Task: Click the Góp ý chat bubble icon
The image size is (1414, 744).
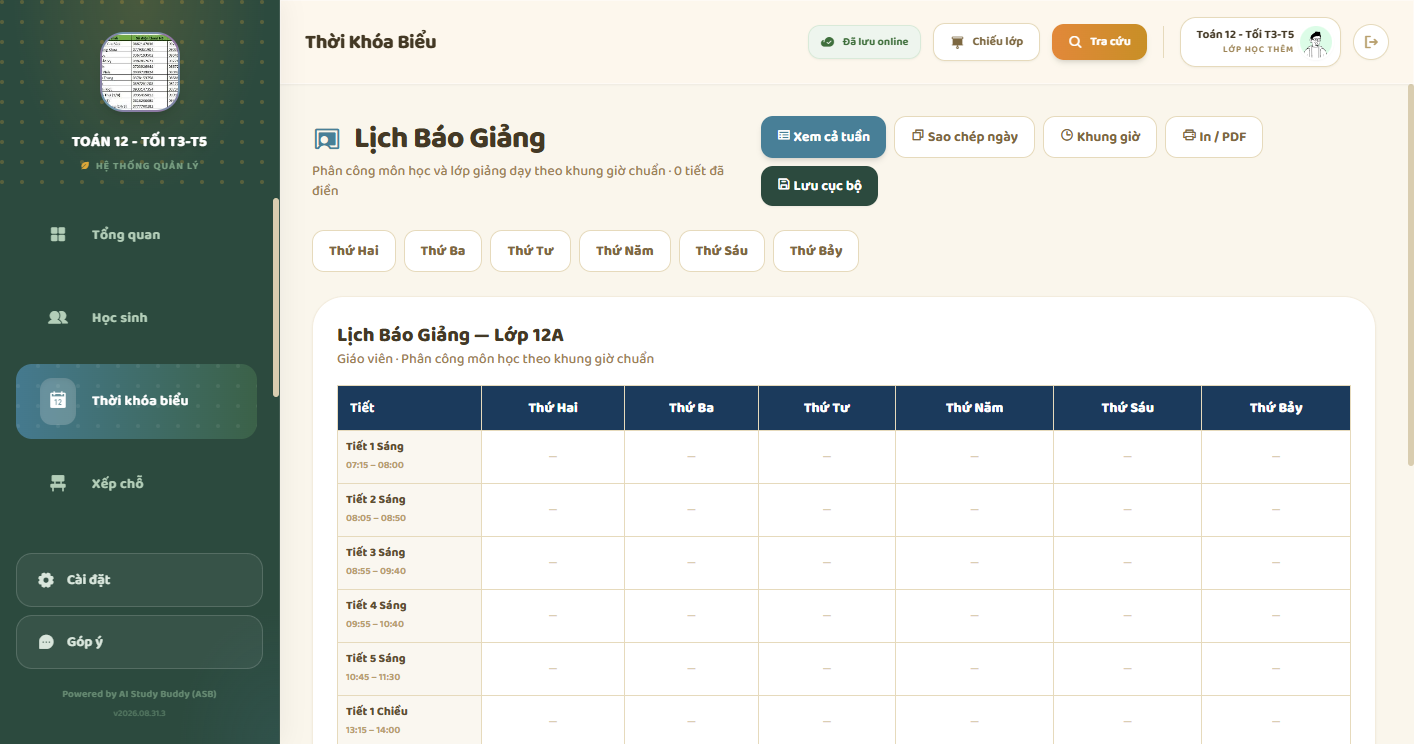Action: [46, 642]
